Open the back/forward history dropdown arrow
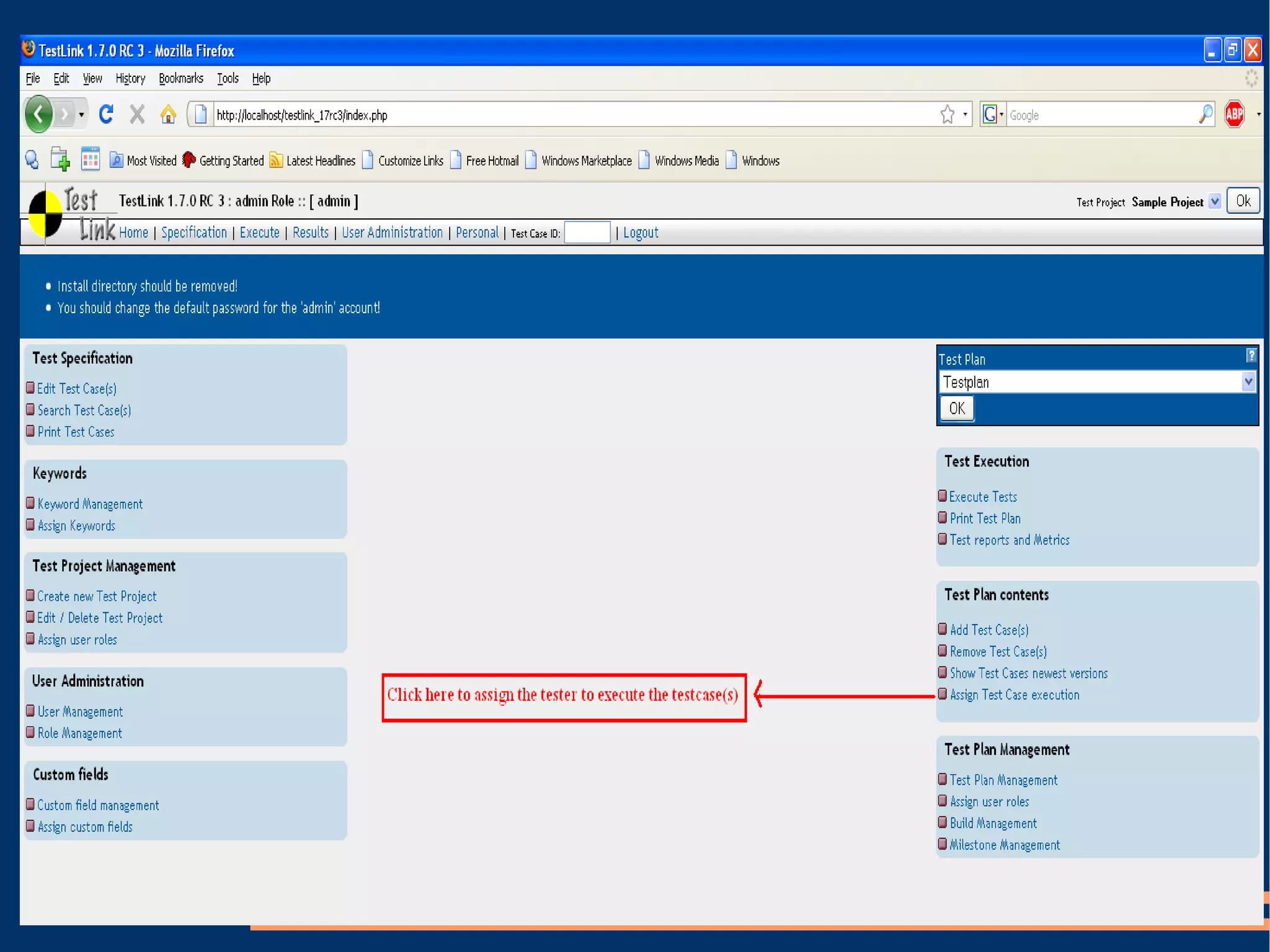Image resolution: width=1270 pixels, height=952 pixels. (81, 115)
